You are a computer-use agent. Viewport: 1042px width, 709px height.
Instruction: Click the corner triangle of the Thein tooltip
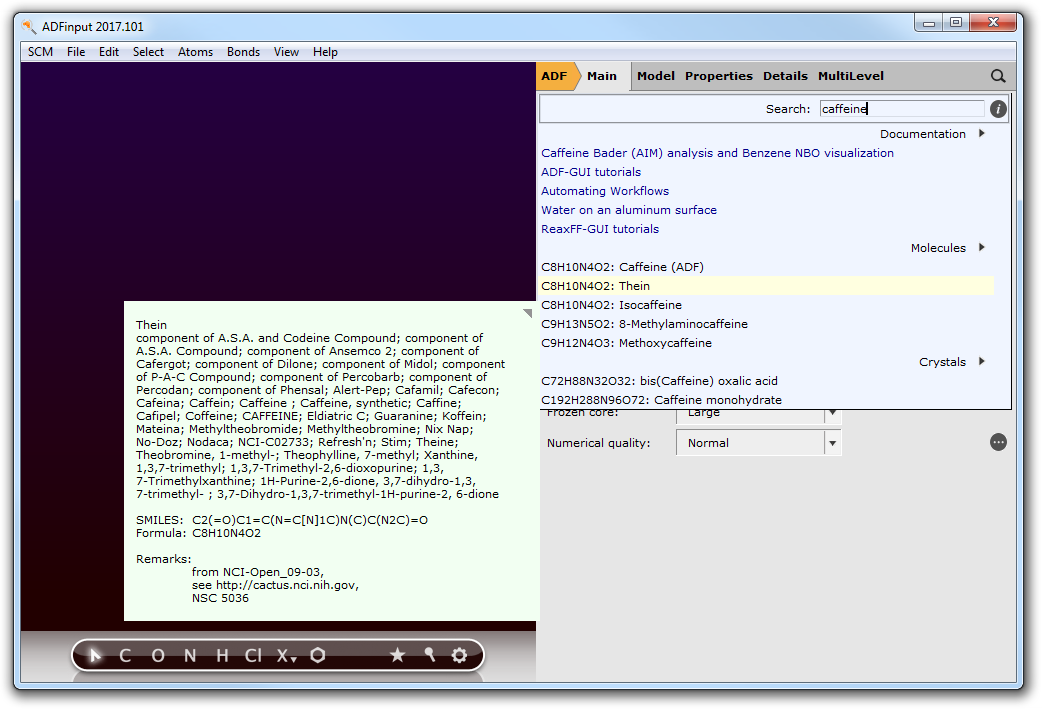[528, 313]
